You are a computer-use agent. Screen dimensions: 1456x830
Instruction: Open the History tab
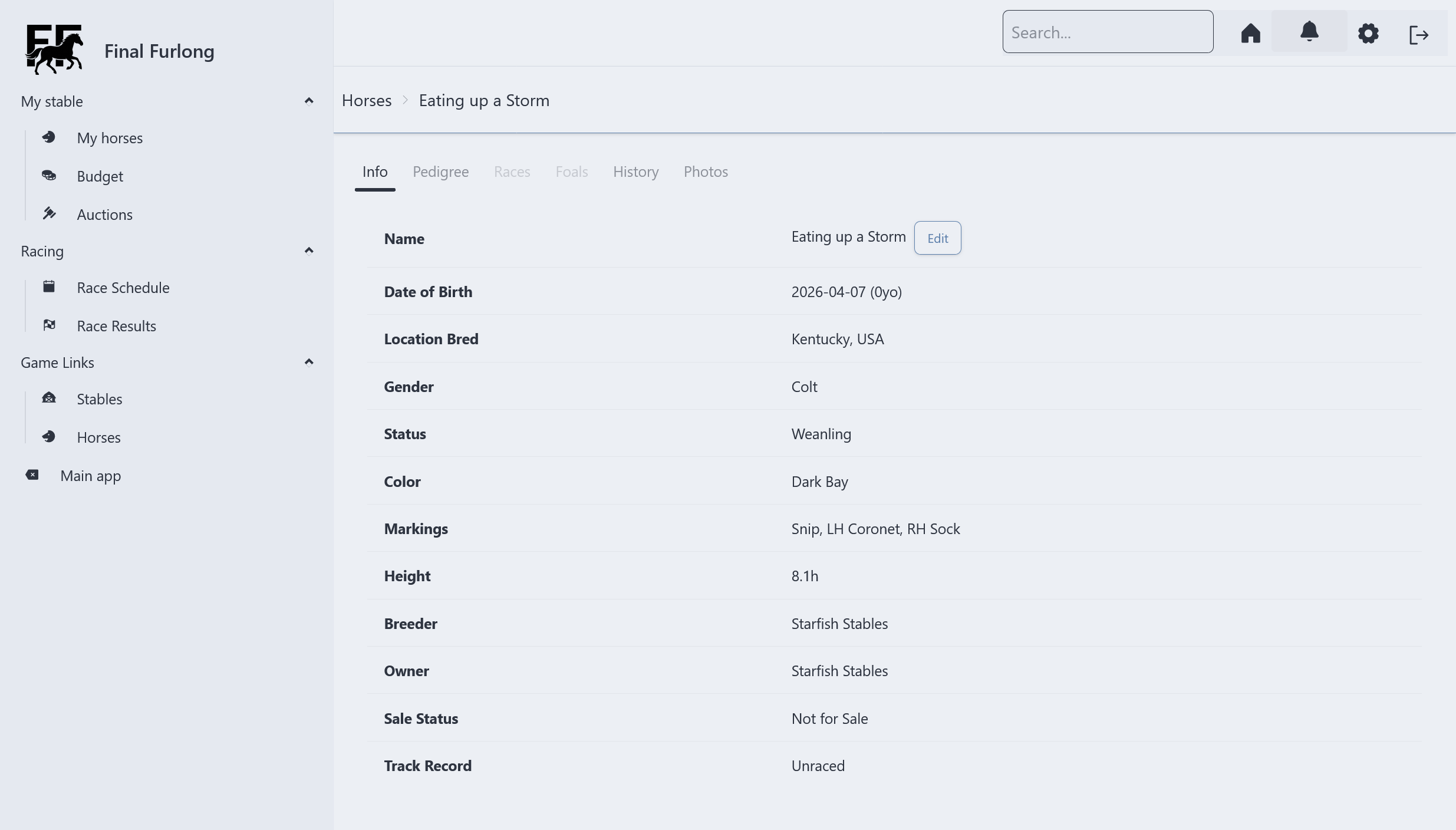click(635, 172)
